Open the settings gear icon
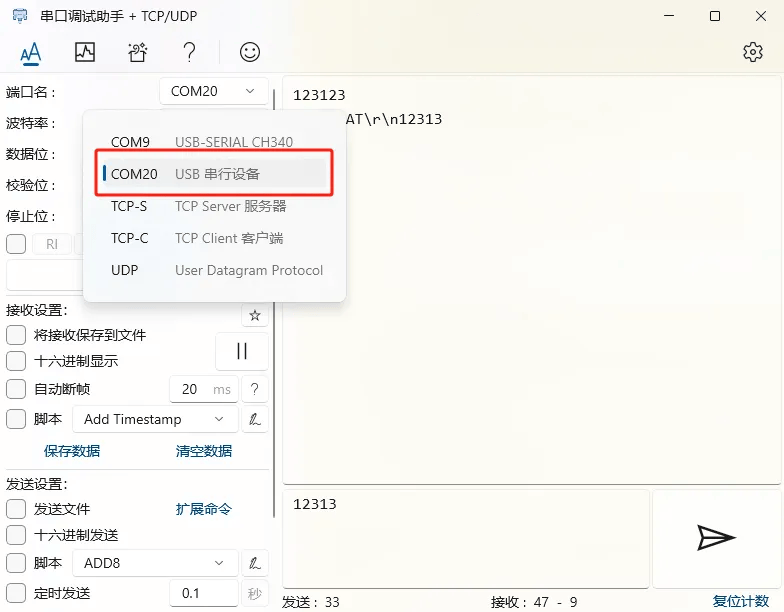The height and width of the screenshot is (612, 784). coord(752,52)
